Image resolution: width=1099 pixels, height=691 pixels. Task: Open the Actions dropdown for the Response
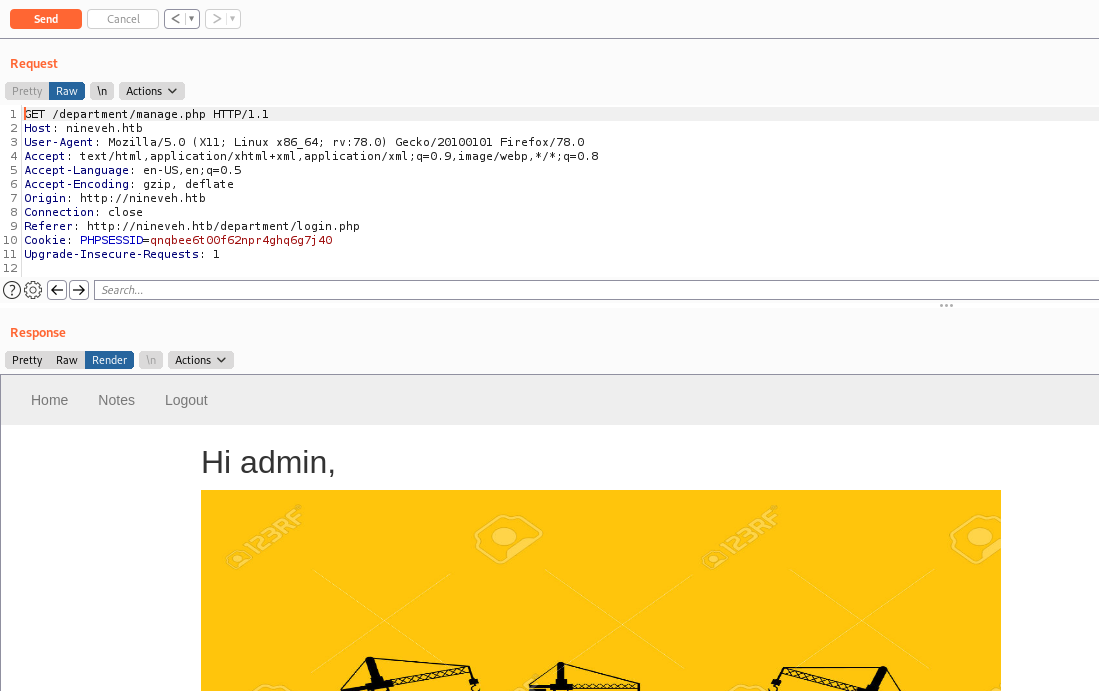200,359
